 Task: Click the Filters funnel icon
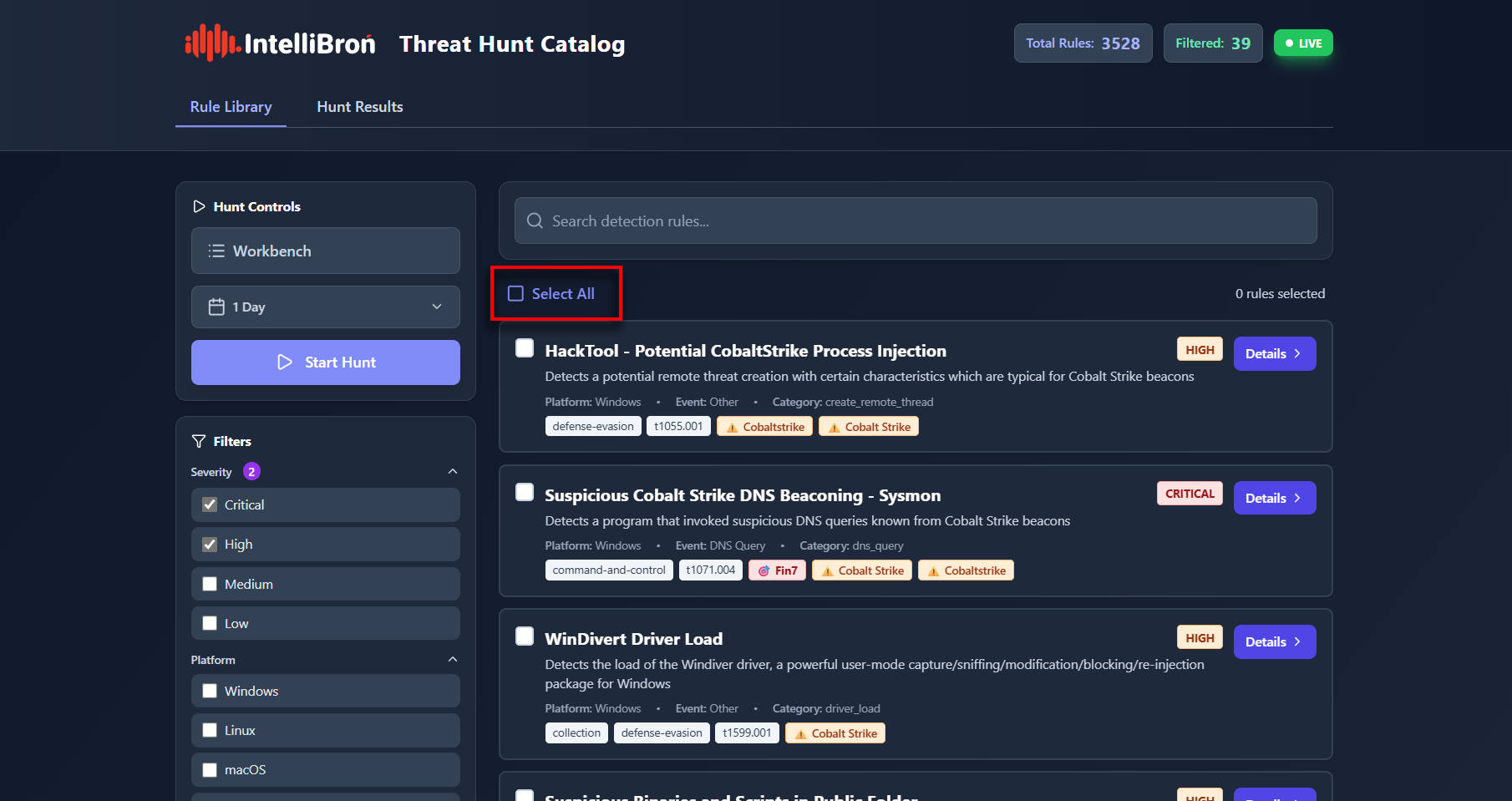coord(199,442)
